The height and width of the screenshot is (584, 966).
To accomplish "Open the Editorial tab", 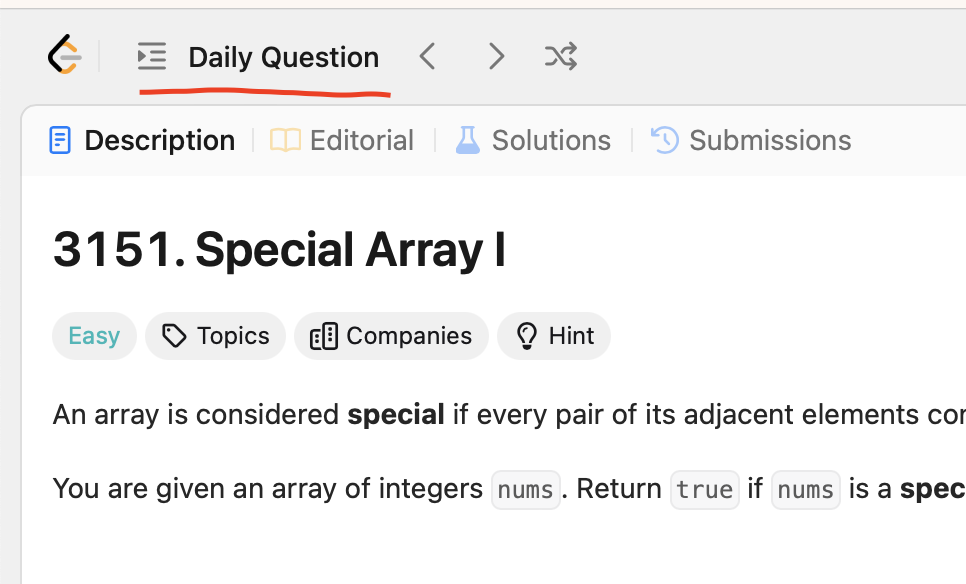I will tap(342, 140).
